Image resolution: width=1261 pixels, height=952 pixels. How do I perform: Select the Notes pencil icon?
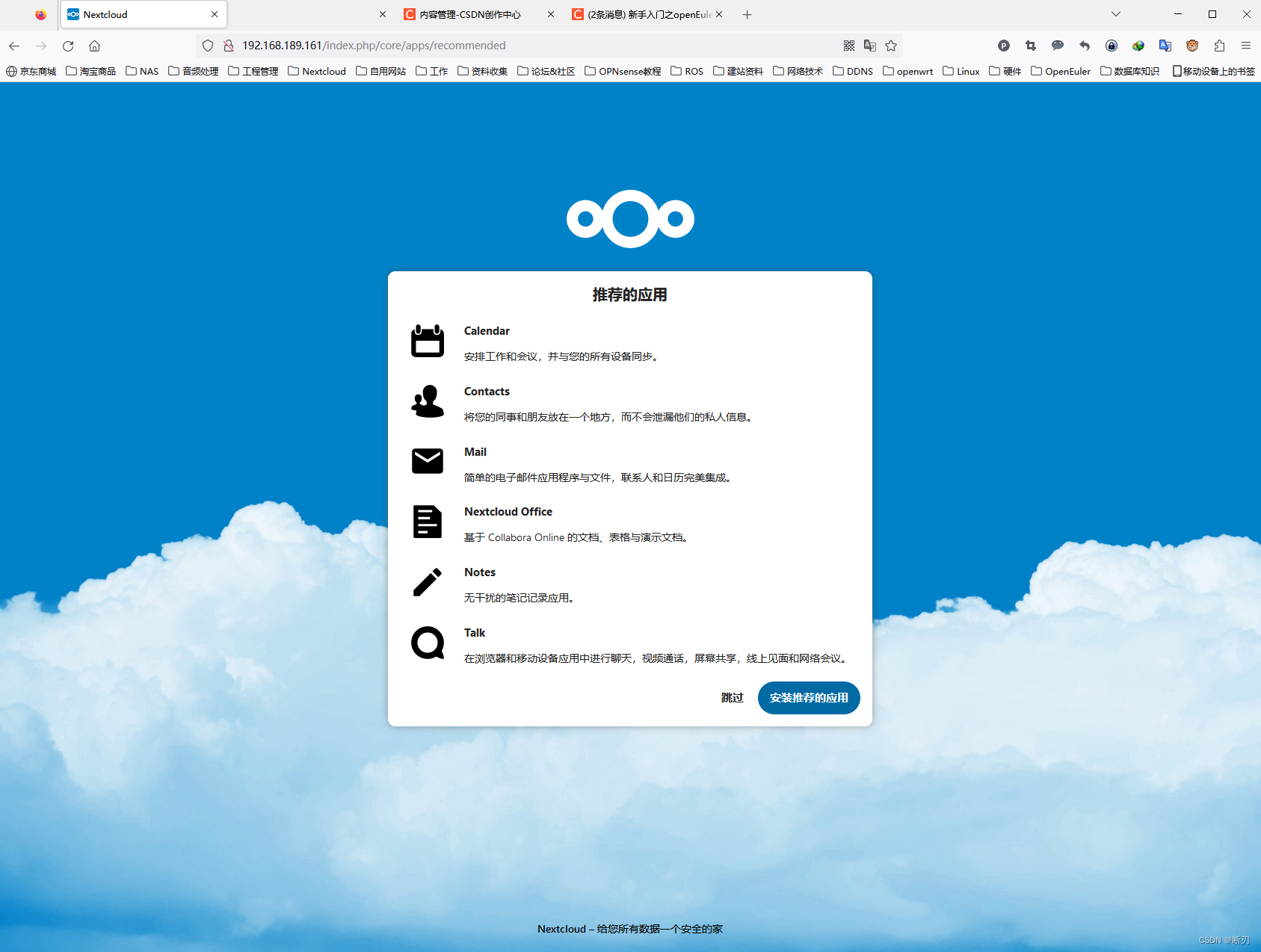pyautogui.click(x=427, y=582)
